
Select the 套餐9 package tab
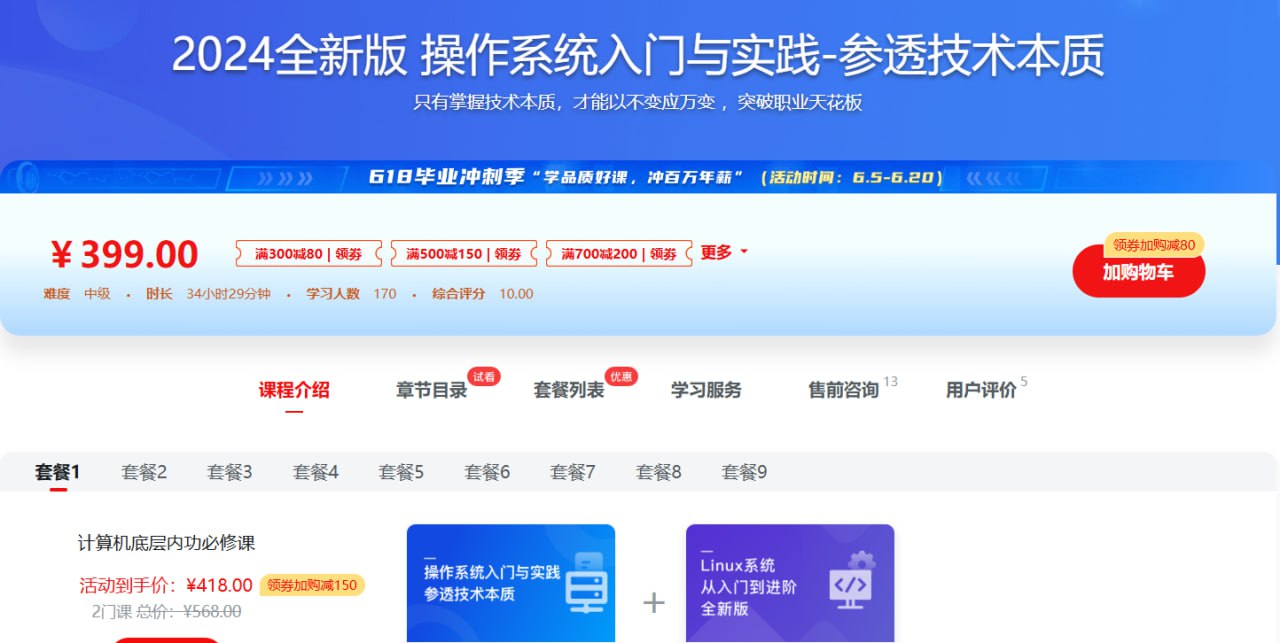pos(744,472)
